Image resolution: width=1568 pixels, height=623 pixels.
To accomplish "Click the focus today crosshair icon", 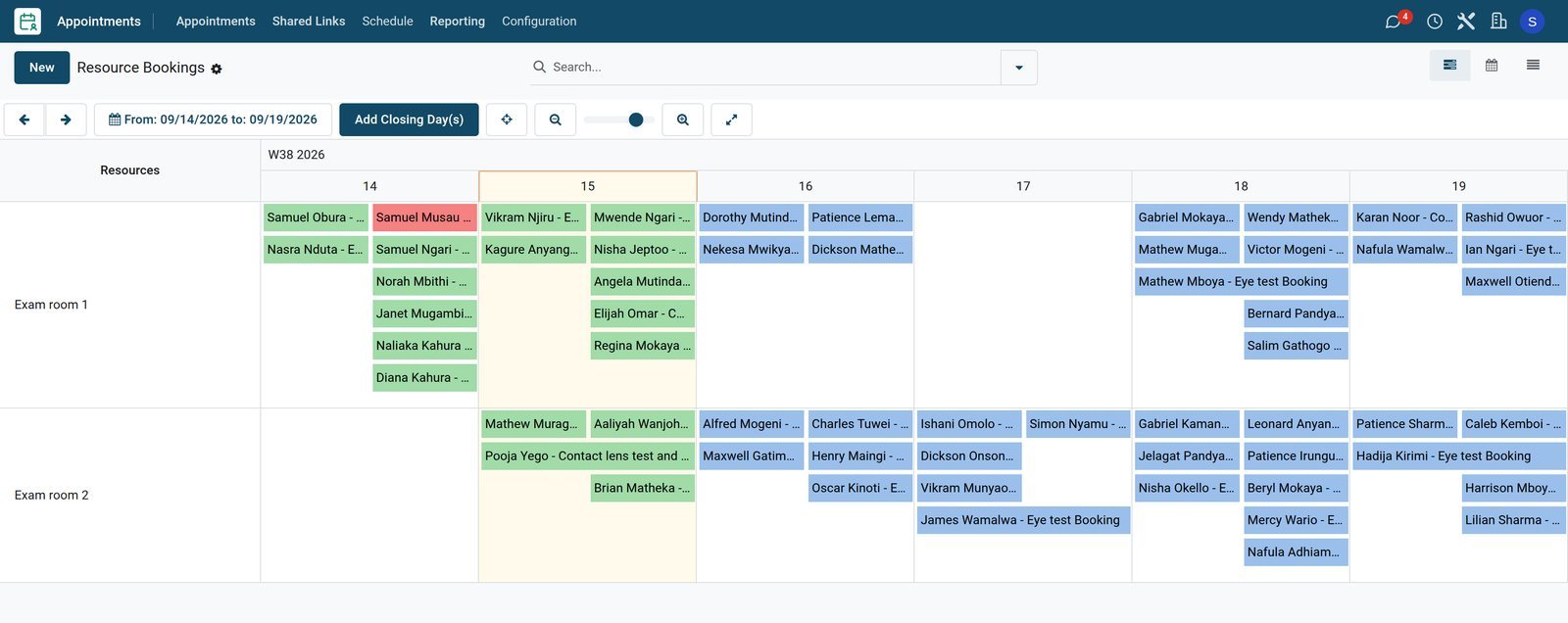I will coord(507,120).
